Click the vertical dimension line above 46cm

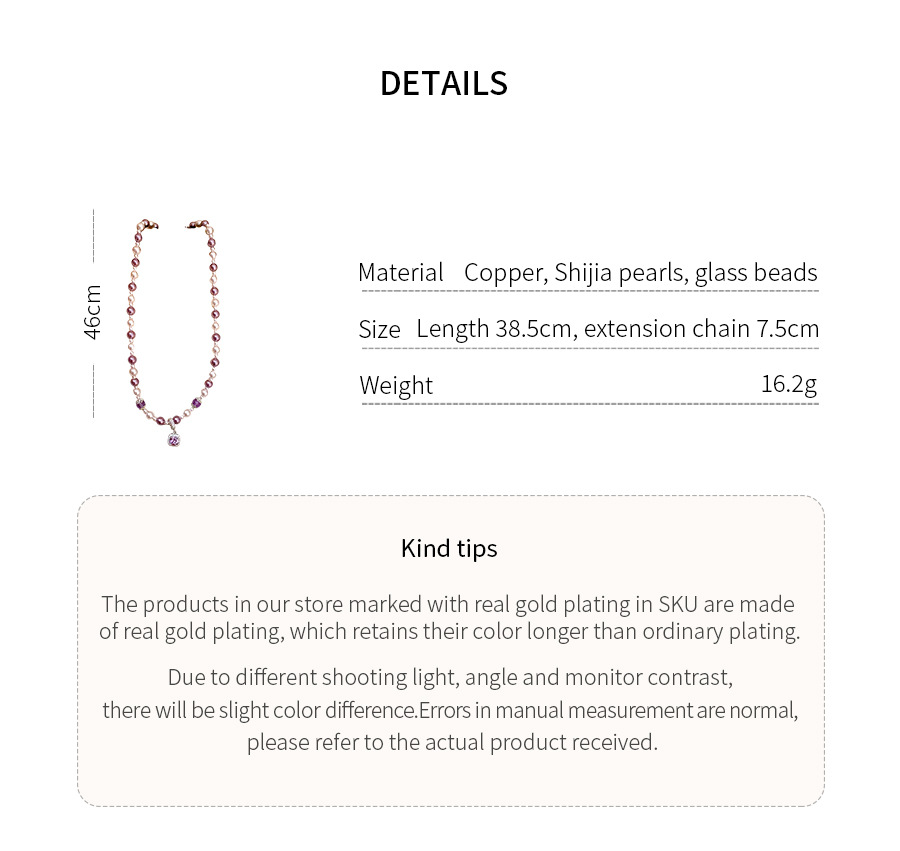point(93,245)
